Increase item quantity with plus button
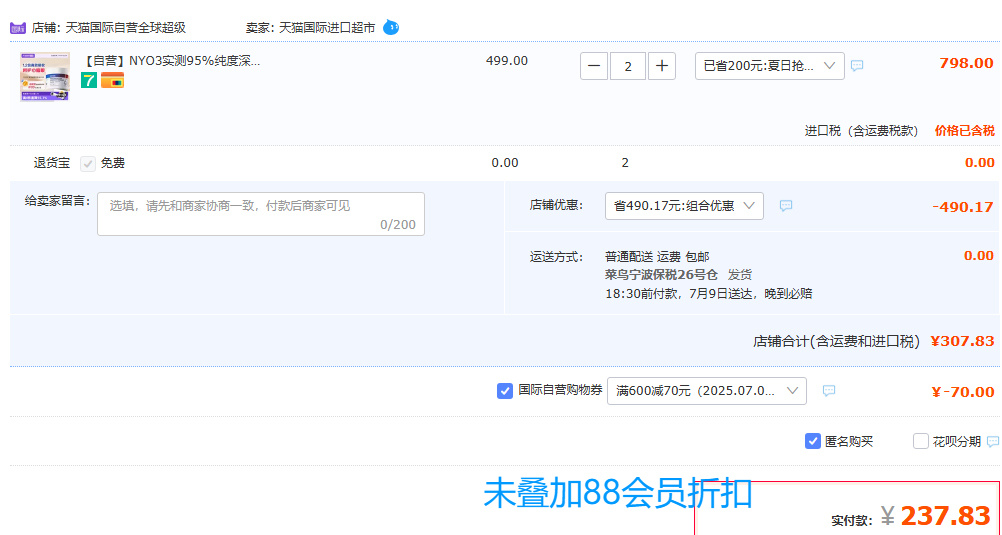Screen dimensions: 1002x535 pyautogui.click(x=662, y=66)
